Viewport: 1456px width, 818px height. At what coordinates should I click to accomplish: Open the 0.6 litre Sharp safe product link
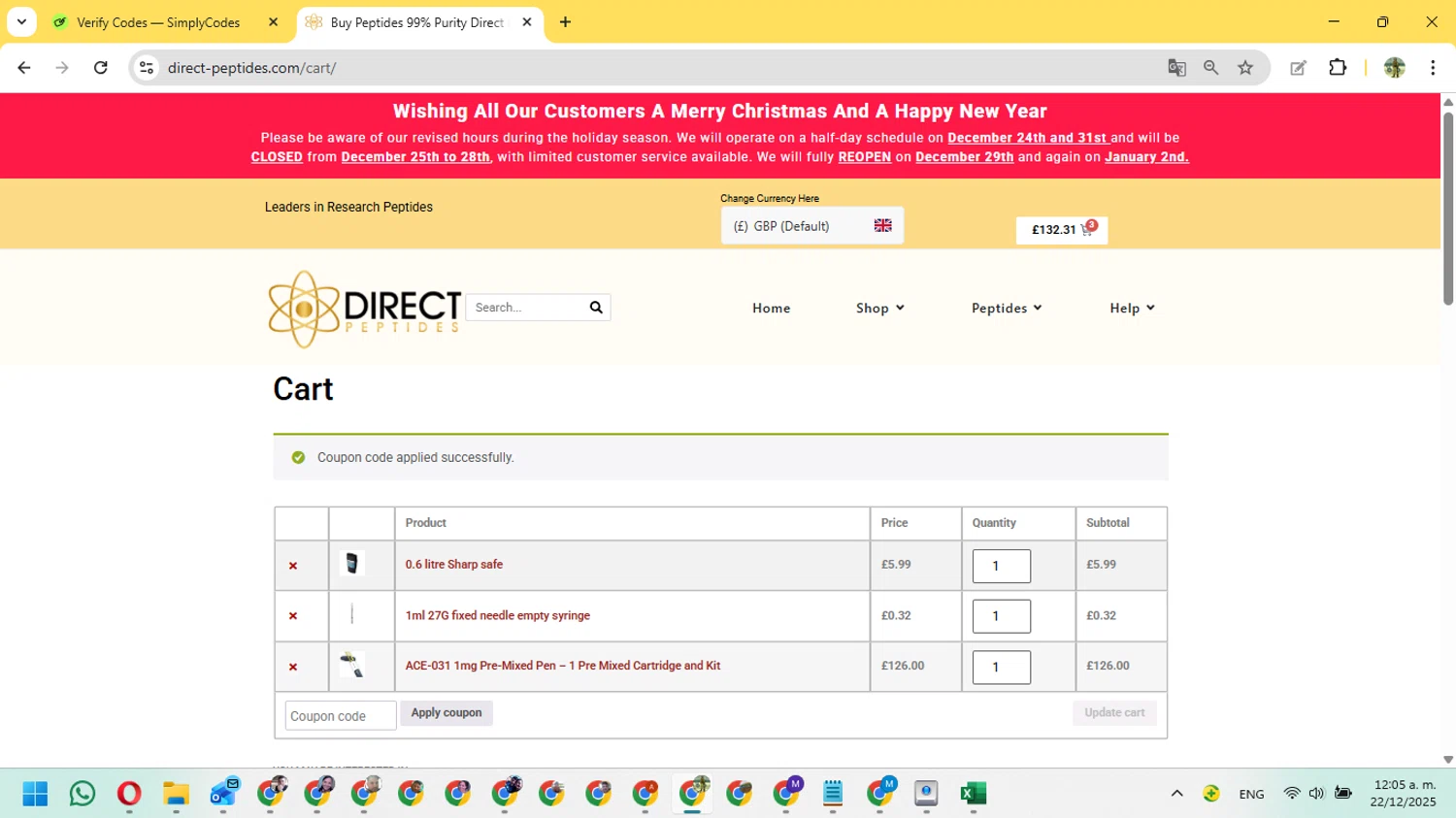pos(453,565)
